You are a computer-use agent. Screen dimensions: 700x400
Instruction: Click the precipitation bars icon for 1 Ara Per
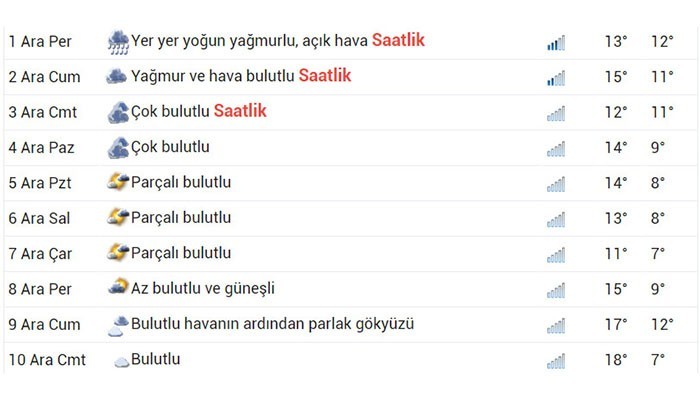click(556, 43)
